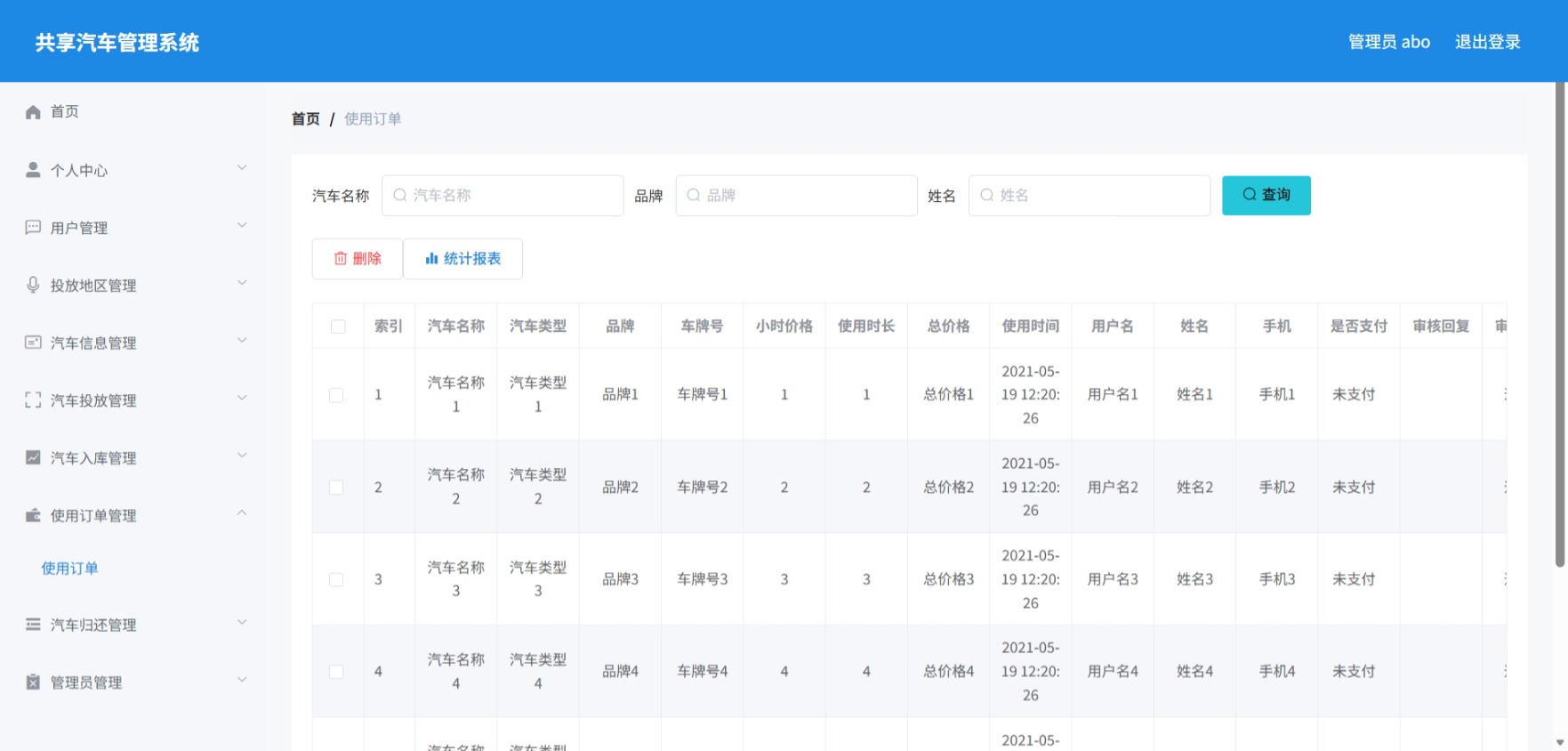This screenshot has height=751, width=1568.
Task: Click the 车牌号1 cell
Action: (x=703, y=394)
